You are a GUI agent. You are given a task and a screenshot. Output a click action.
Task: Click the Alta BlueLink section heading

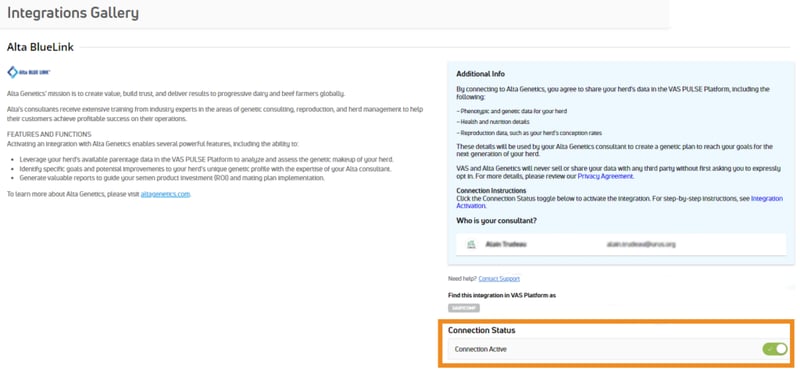40,47
